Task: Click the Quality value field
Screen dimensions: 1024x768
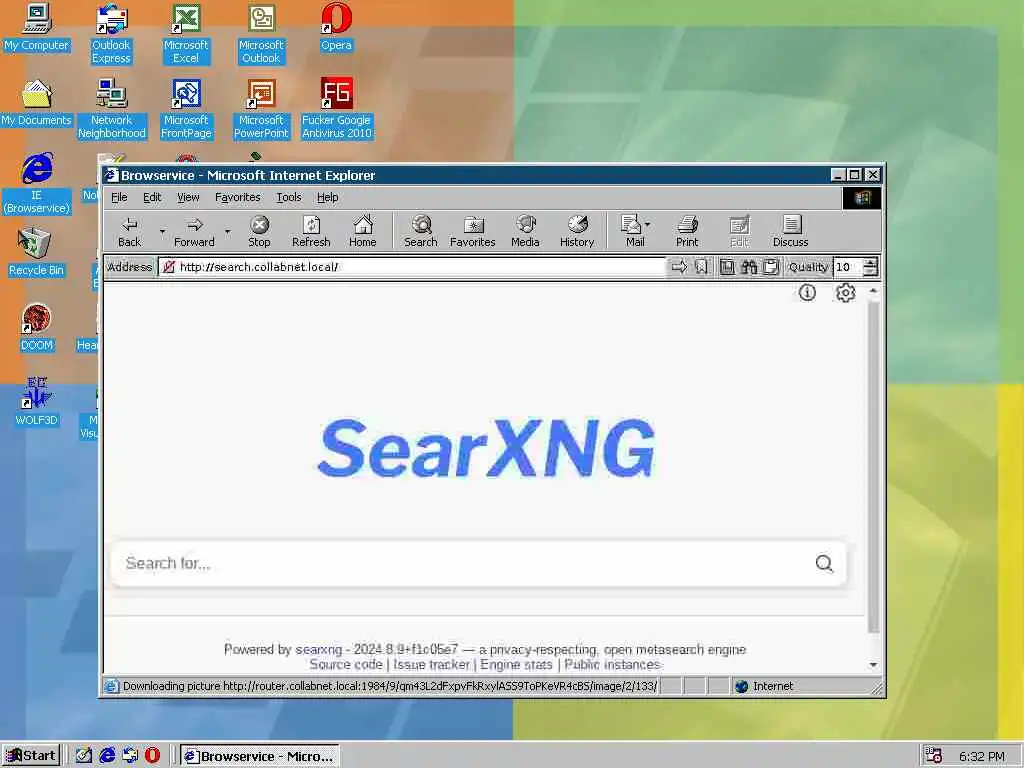Action: click(848, 266)
